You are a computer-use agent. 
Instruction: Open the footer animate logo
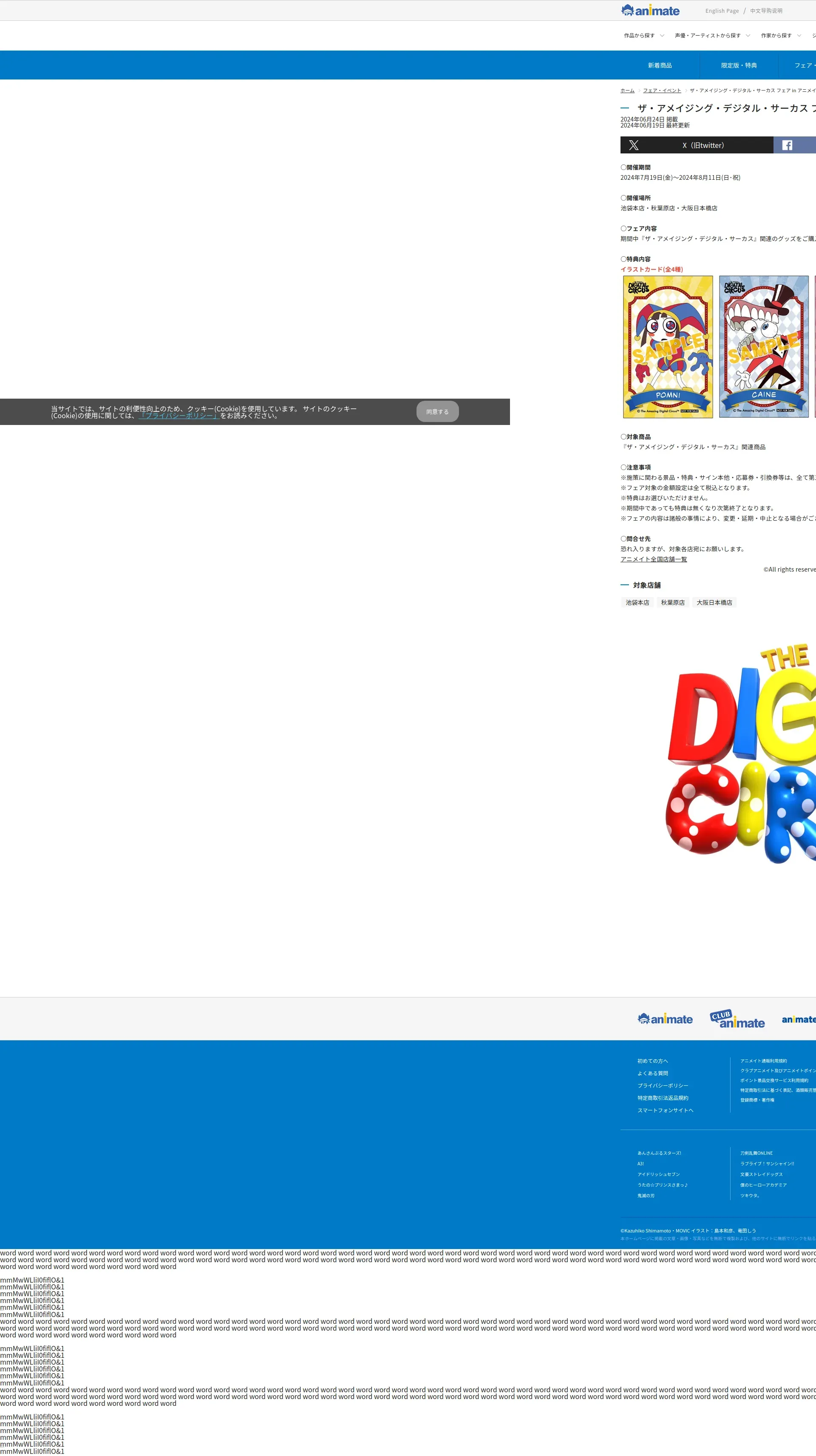coord(665,1019)
